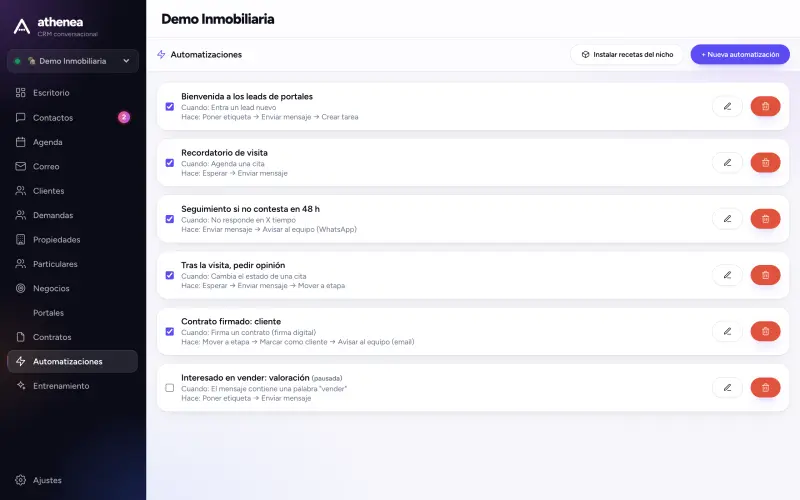The width and height of the screenshot is (800, 500).
Task: Toggle off Contrato firmado: cliente checkbox
Action: point(170,332)
